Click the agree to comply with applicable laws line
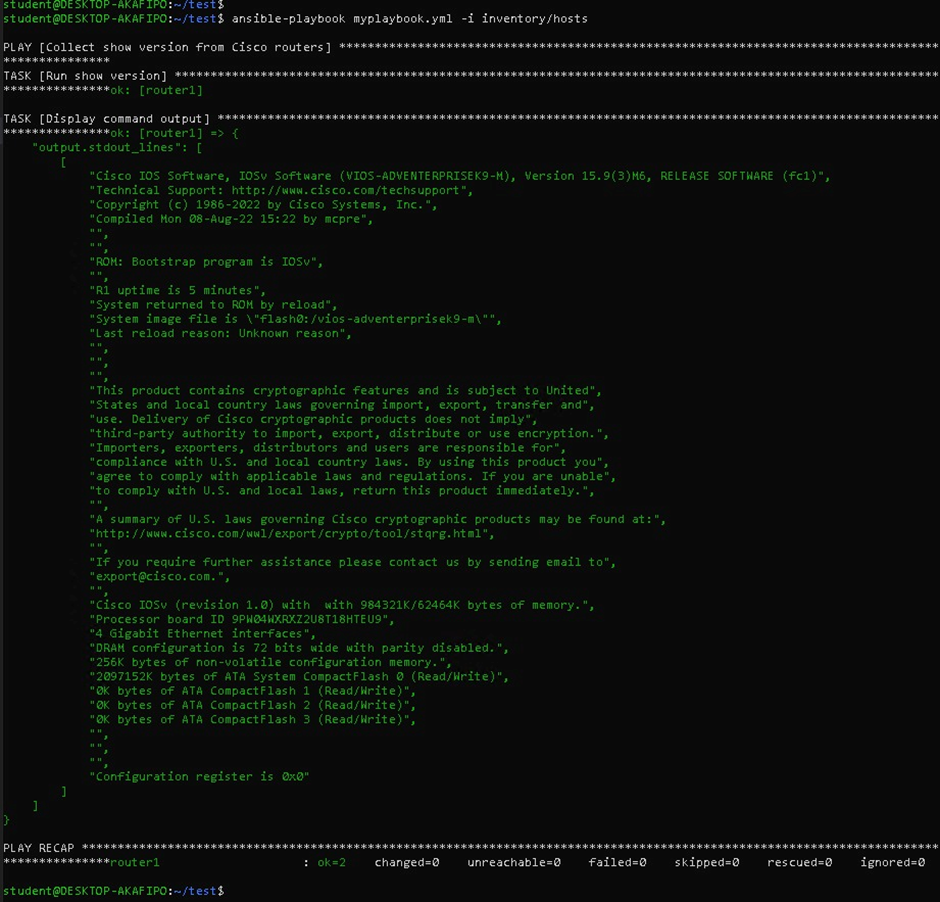The height and width of the screenshot is (902, 940). (352, 477)
